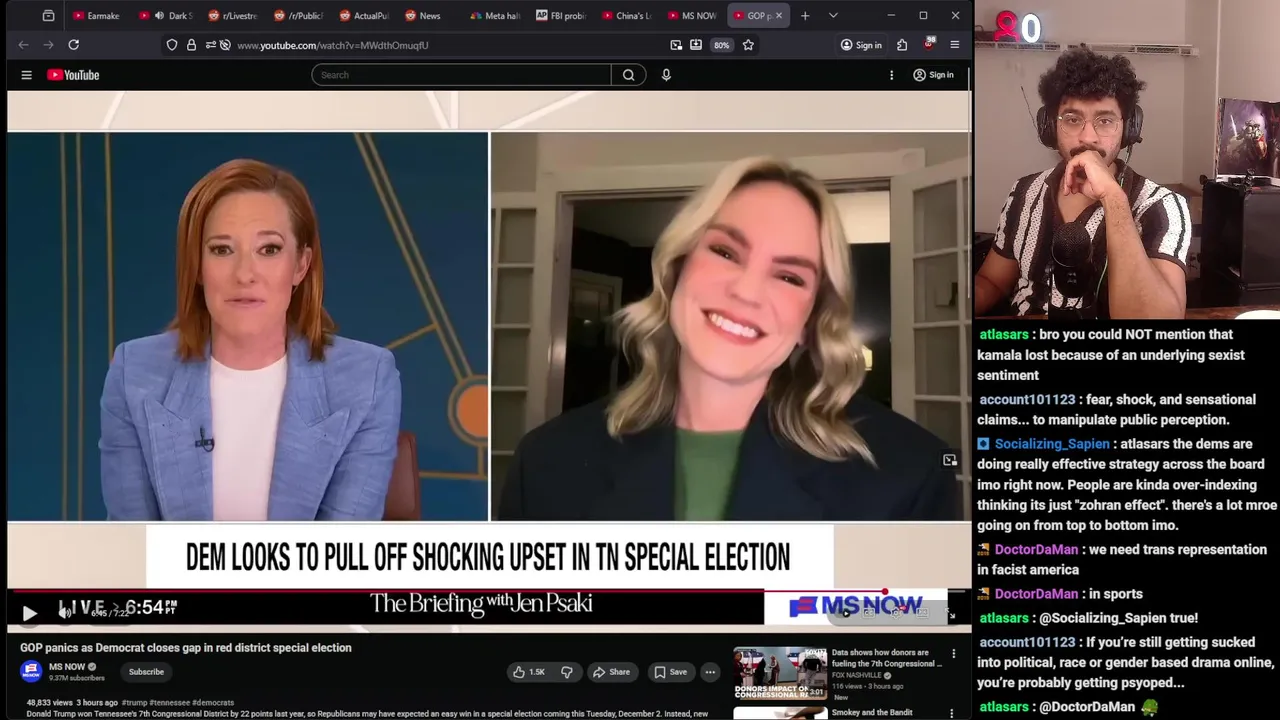
Task: Open the MS NOW channel name link
Action: [x=67, y=667]
